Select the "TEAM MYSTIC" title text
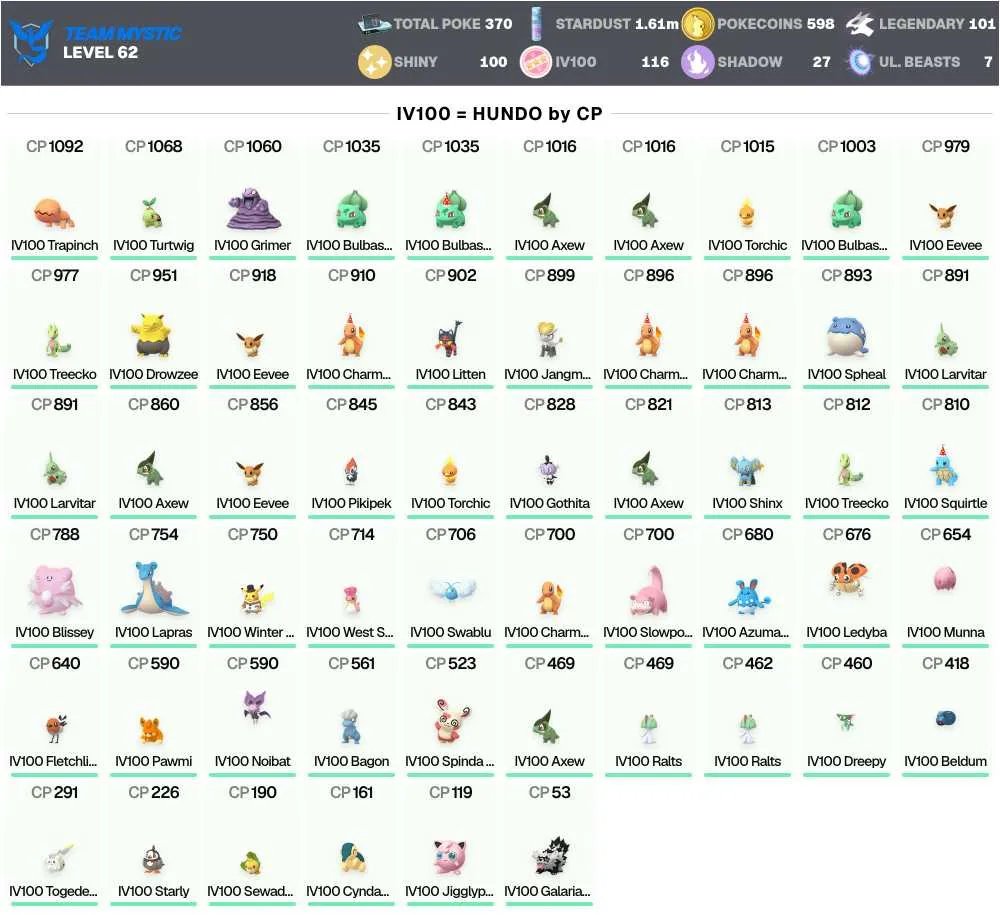 (122, 33)
